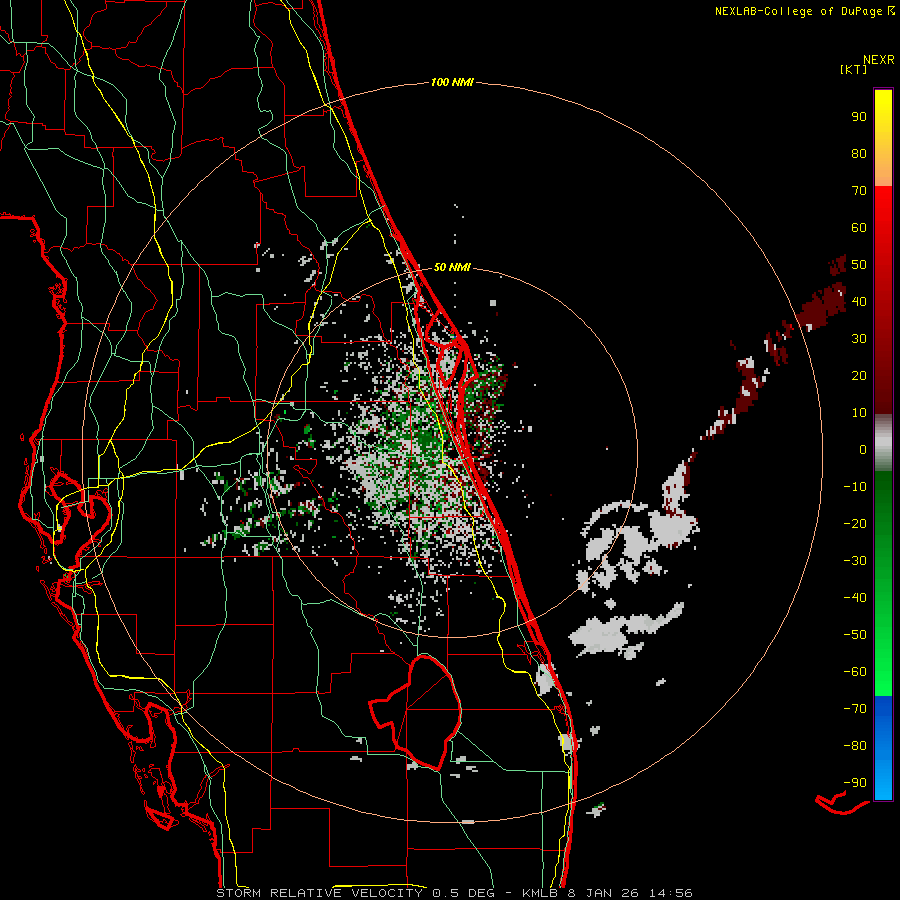Image resolution: width=900 pixels, height=900 pixels.
Task: Click the NEXLAB-College of DuPage credit text
Action: 798,11
